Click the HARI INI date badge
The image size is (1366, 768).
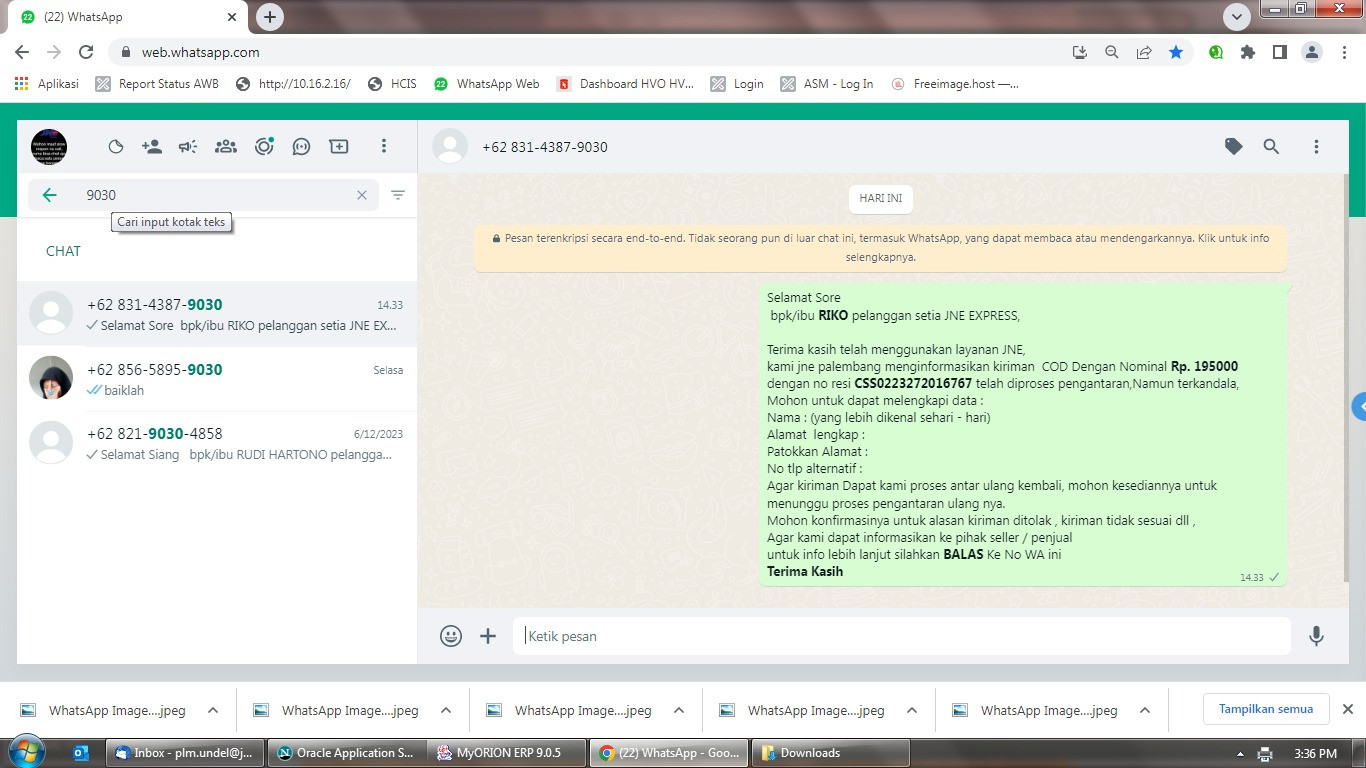pos(880,198)
